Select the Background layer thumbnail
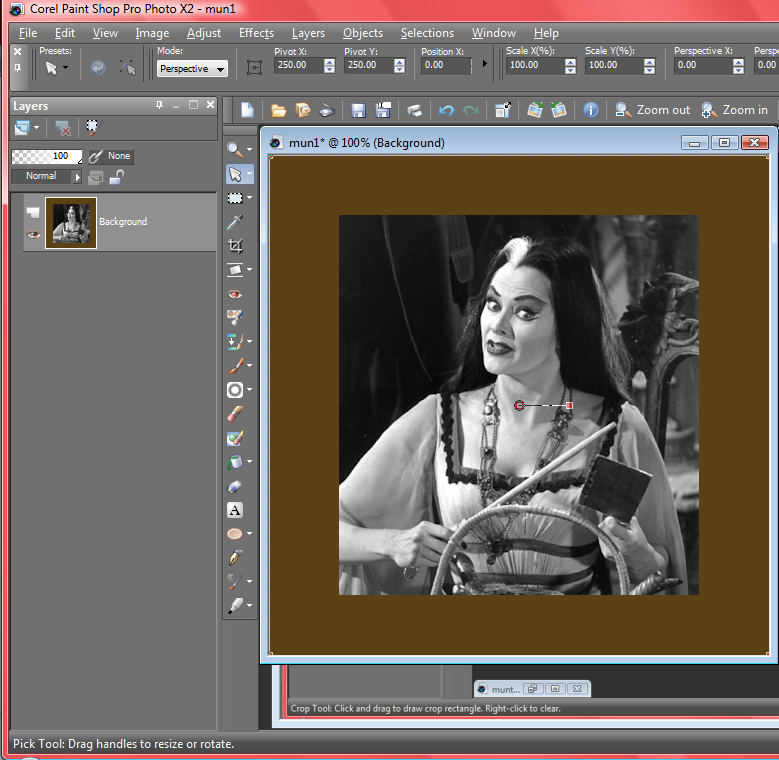The height and width of the screenshot is (760, 779). [71, 223]
